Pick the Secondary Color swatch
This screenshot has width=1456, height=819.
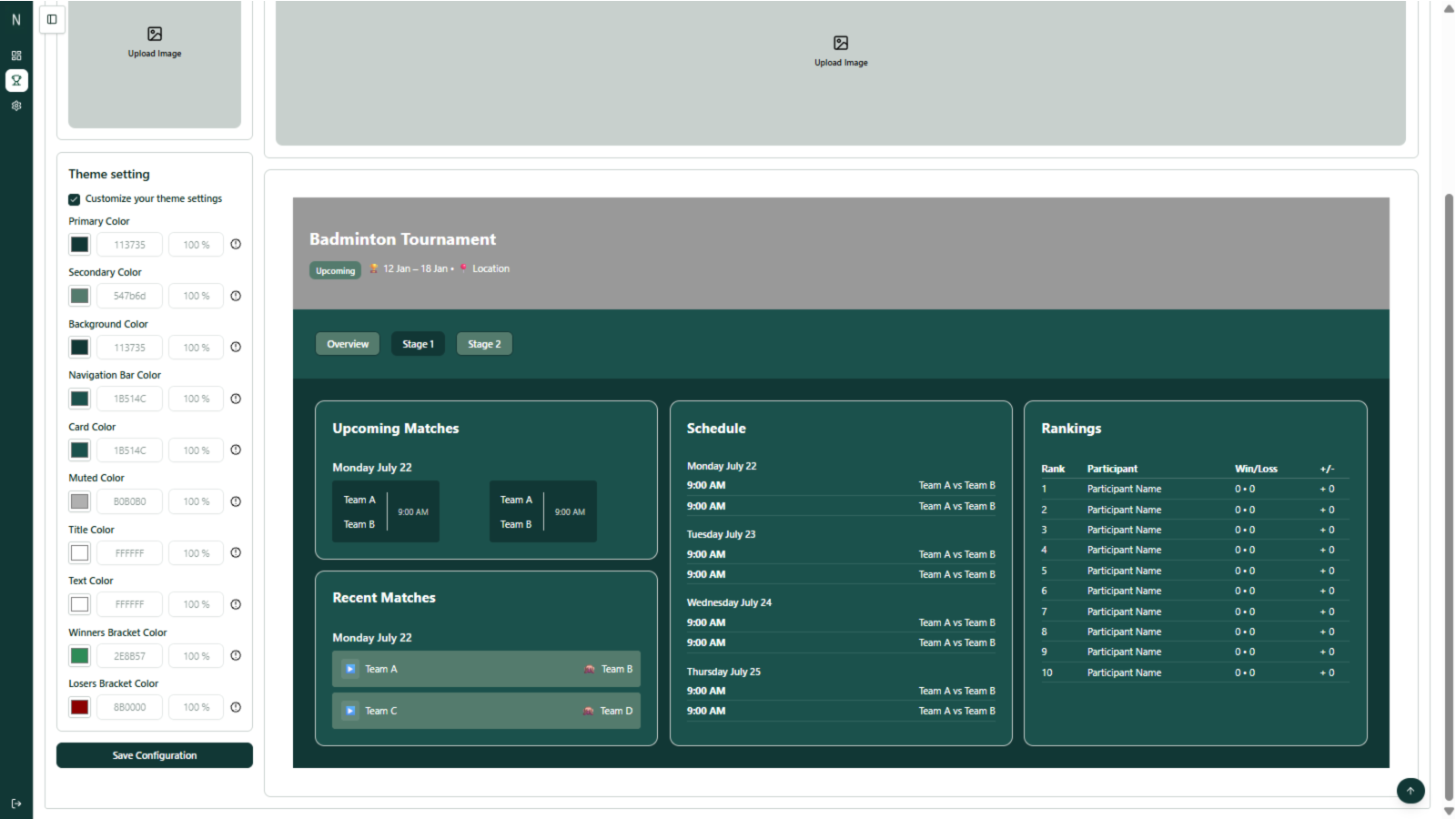tap(80, 296)
